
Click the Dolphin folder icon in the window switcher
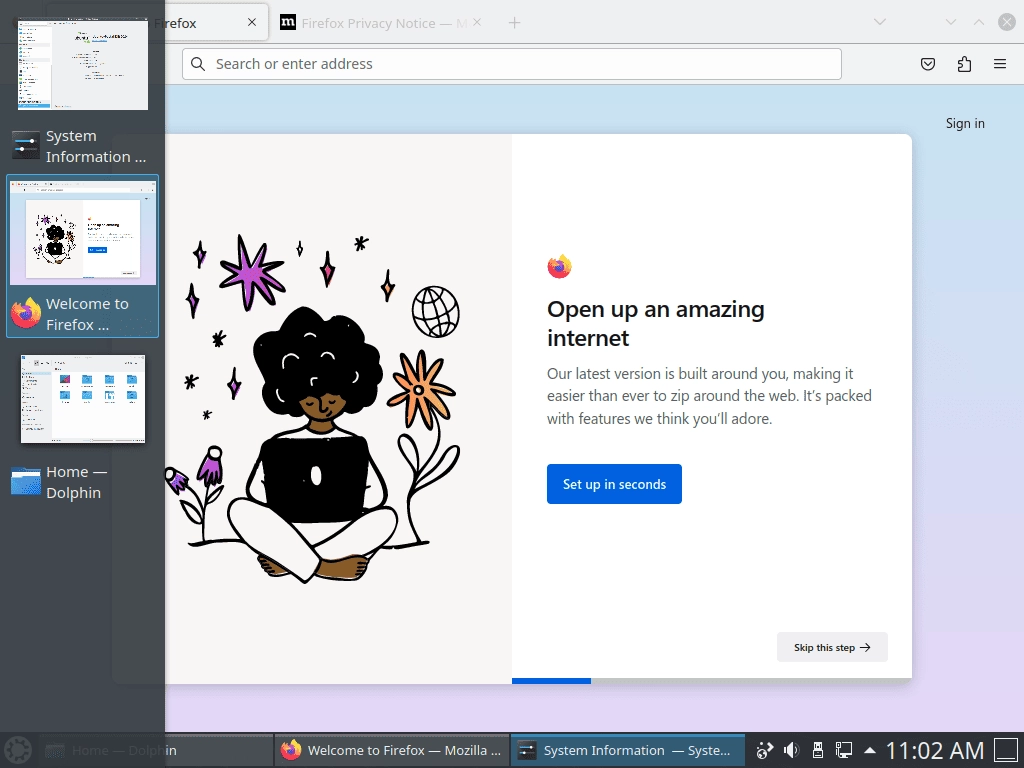[26, 482]
